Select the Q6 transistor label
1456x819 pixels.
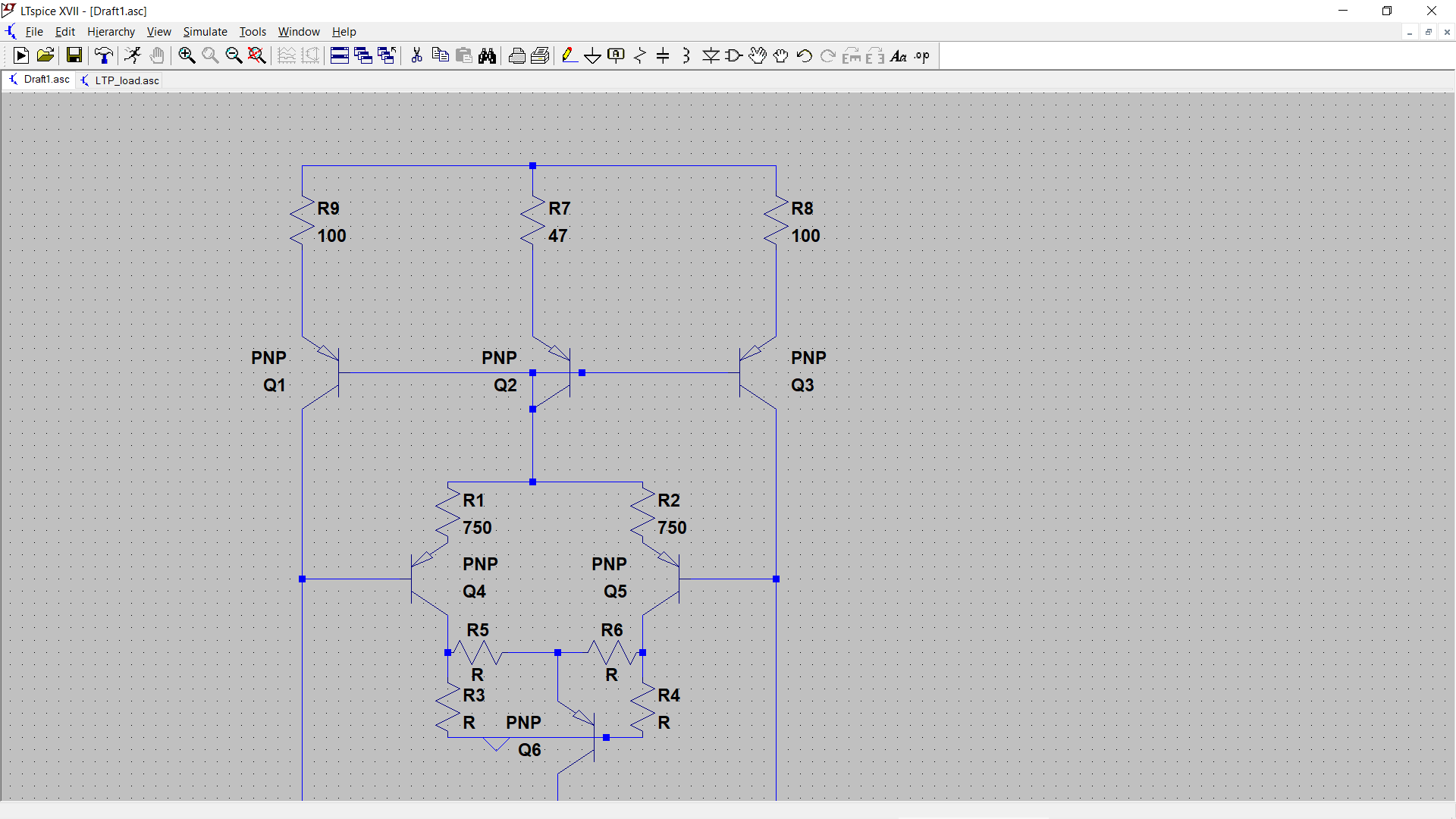530,750
